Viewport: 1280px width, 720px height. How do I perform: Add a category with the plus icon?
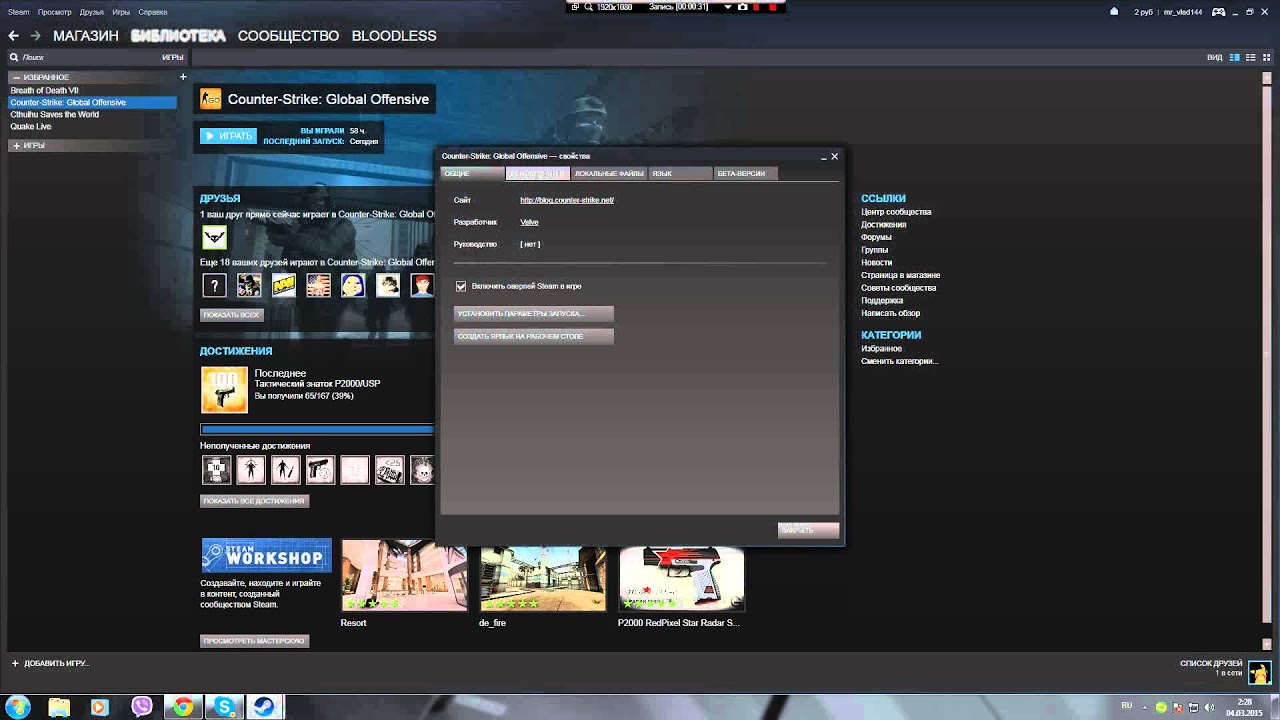coord(183,77)
